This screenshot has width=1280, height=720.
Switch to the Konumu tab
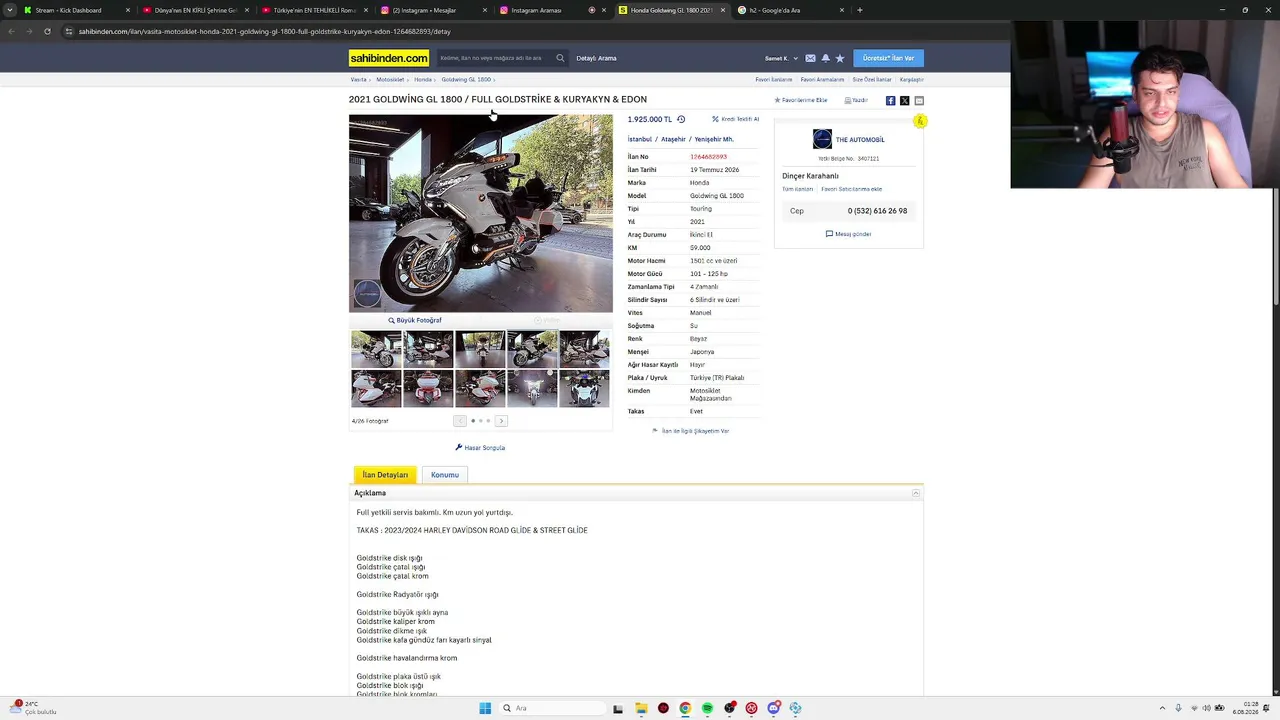[x=445, y=475]
